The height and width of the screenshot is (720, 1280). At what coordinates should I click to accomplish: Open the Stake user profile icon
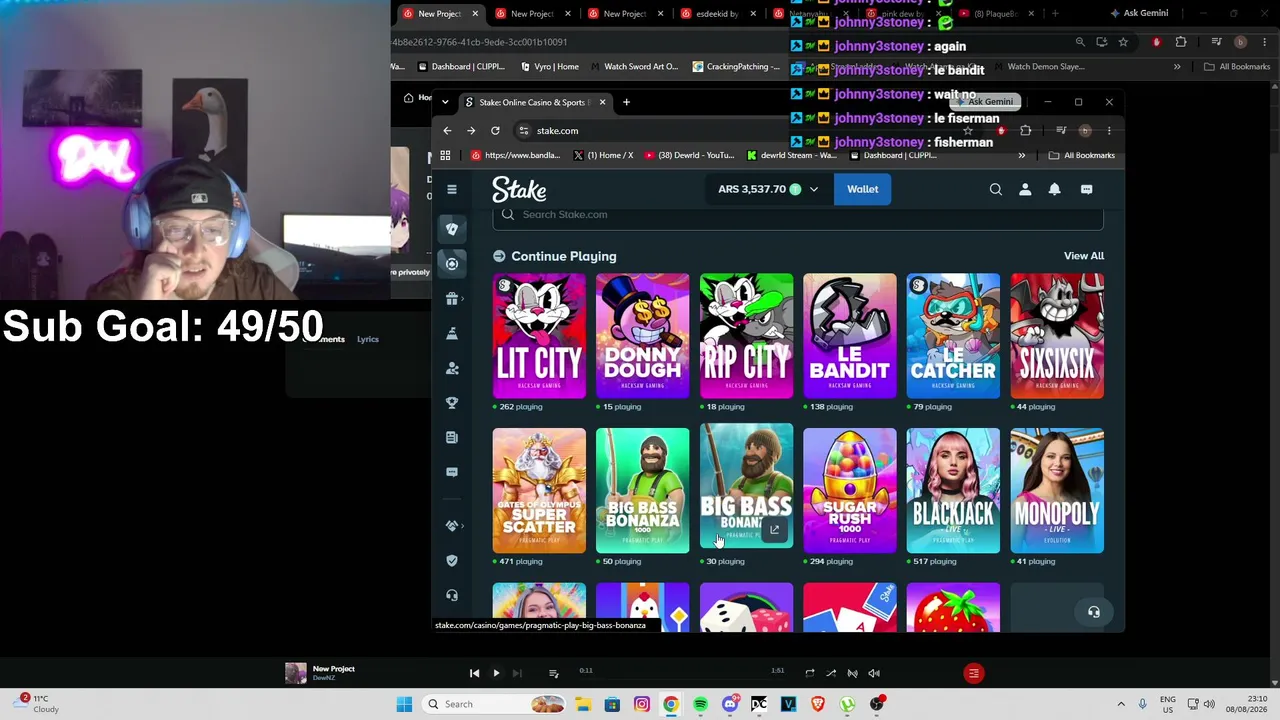click(1025, 189)
